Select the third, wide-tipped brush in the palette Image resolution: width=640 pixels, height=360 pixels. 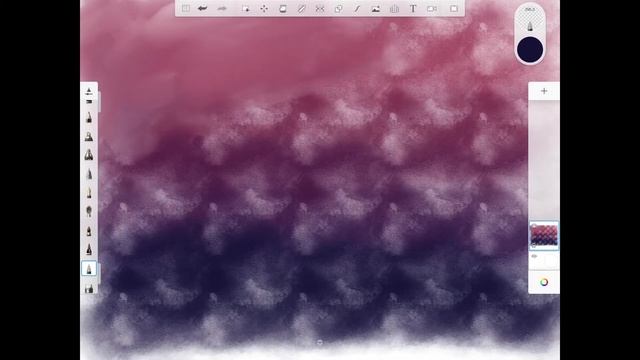(x=89, y=155)
